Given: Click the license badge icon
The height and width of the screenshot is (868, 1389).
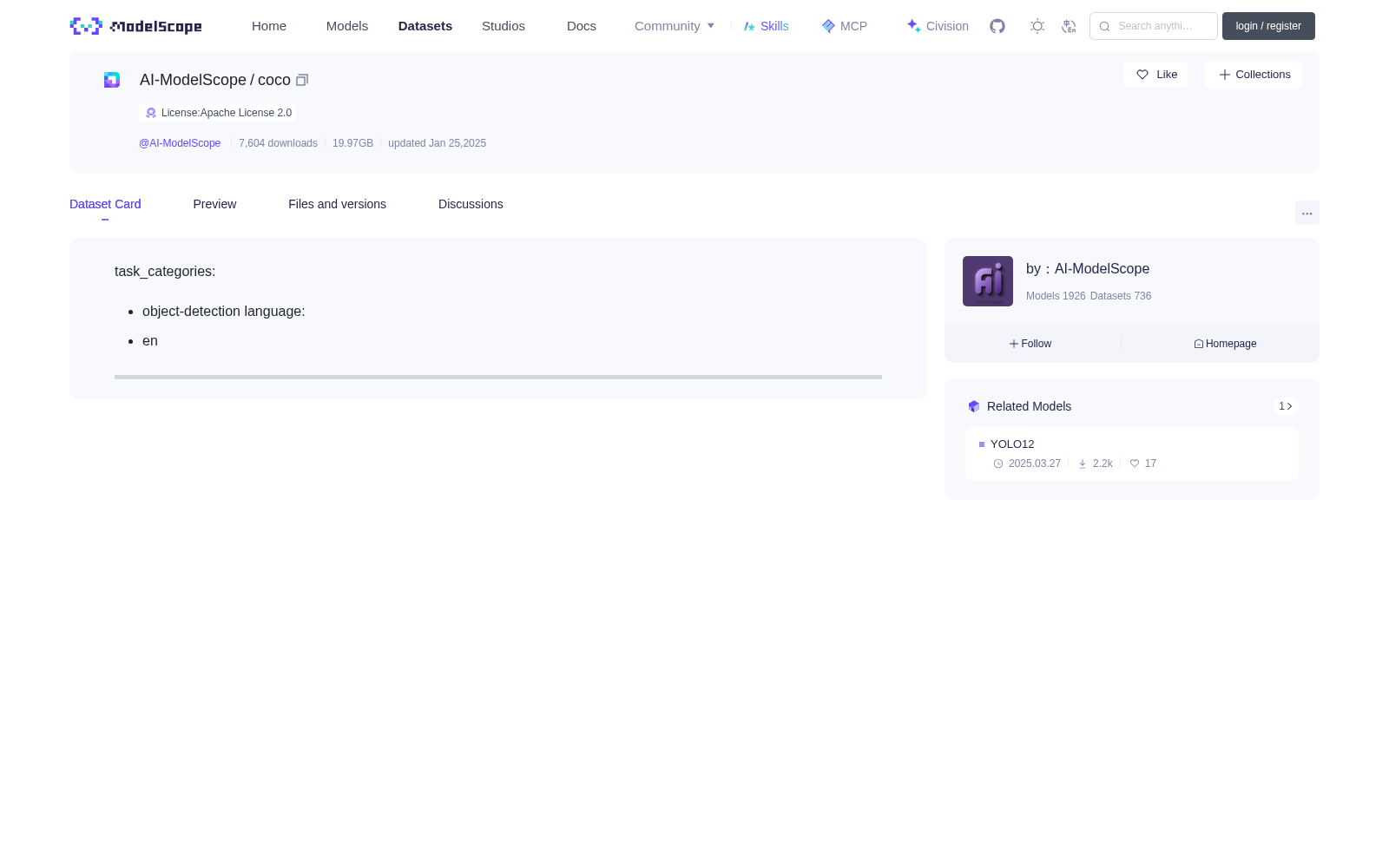Looking at the screenshot, I should click(151, 113).
